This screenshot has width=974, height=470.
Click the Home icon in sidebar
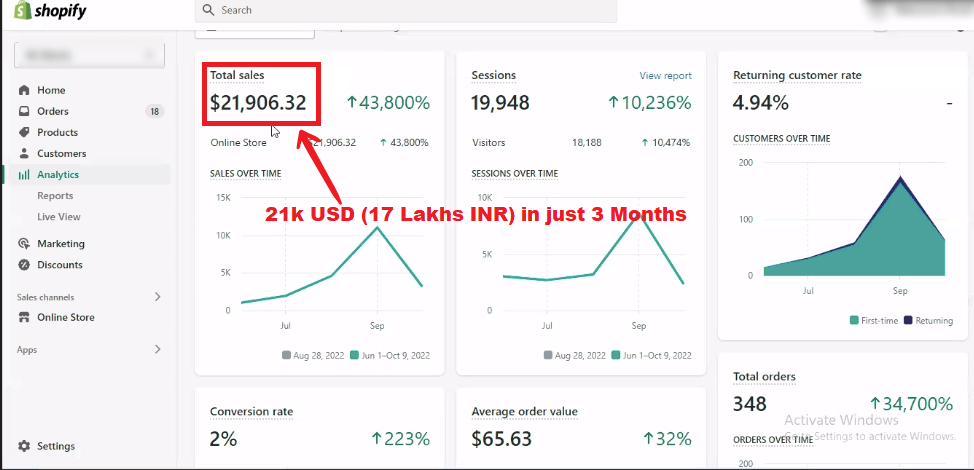tap(24, 90)
